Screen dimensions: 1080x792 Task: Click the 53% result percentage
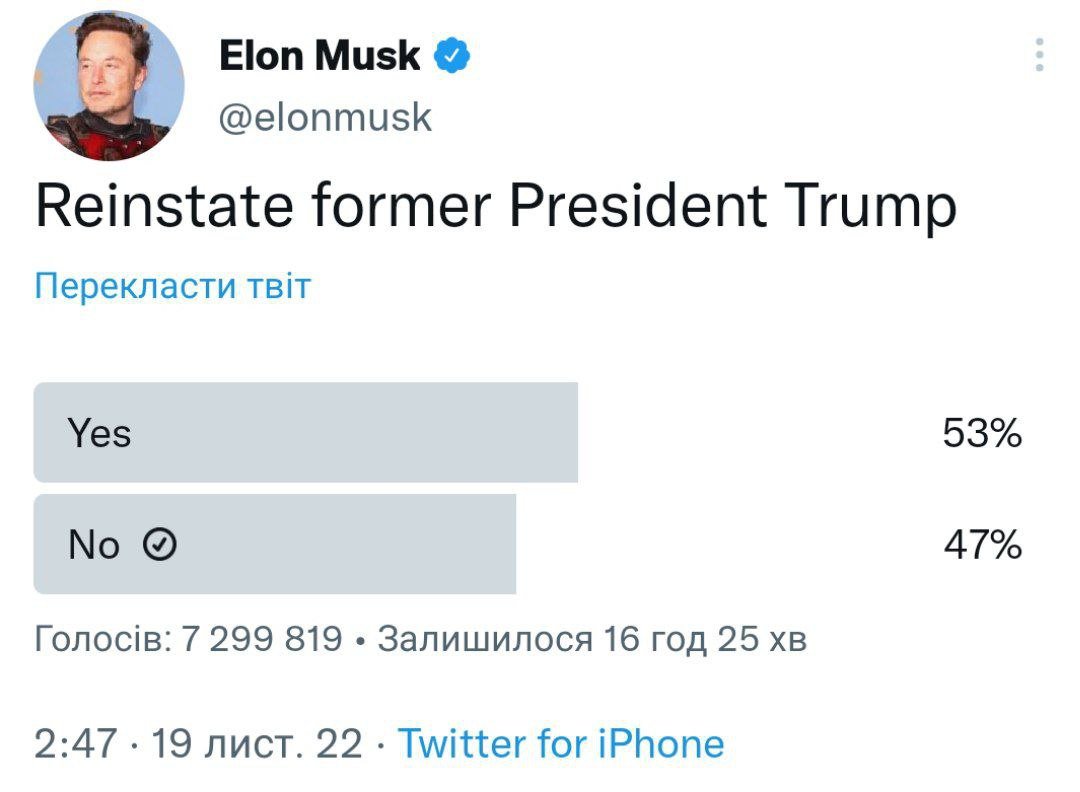coord(981,434)
